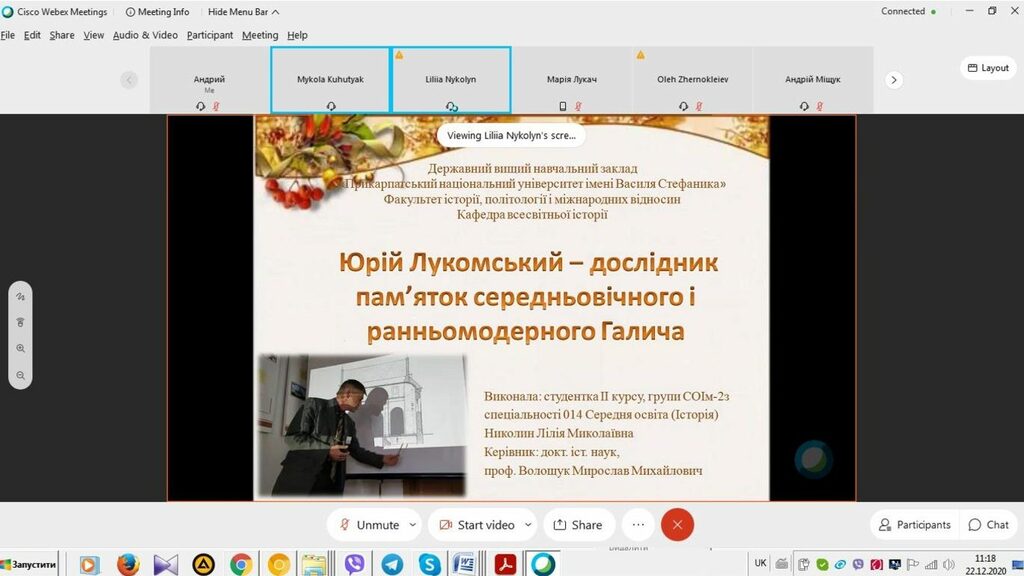
Task: Click the Share button
Action: pyautogui.click(x=578, y=525)
